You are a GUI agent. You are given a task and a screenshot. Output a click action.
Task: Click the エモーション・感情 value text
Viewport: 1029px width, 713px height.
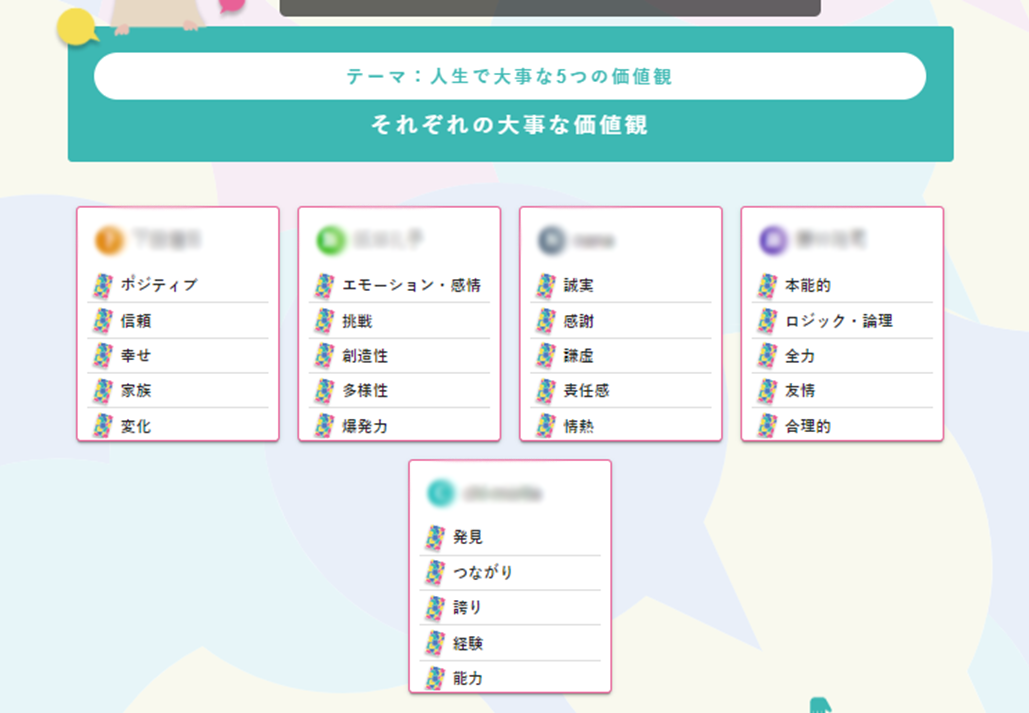click(411, 286)
